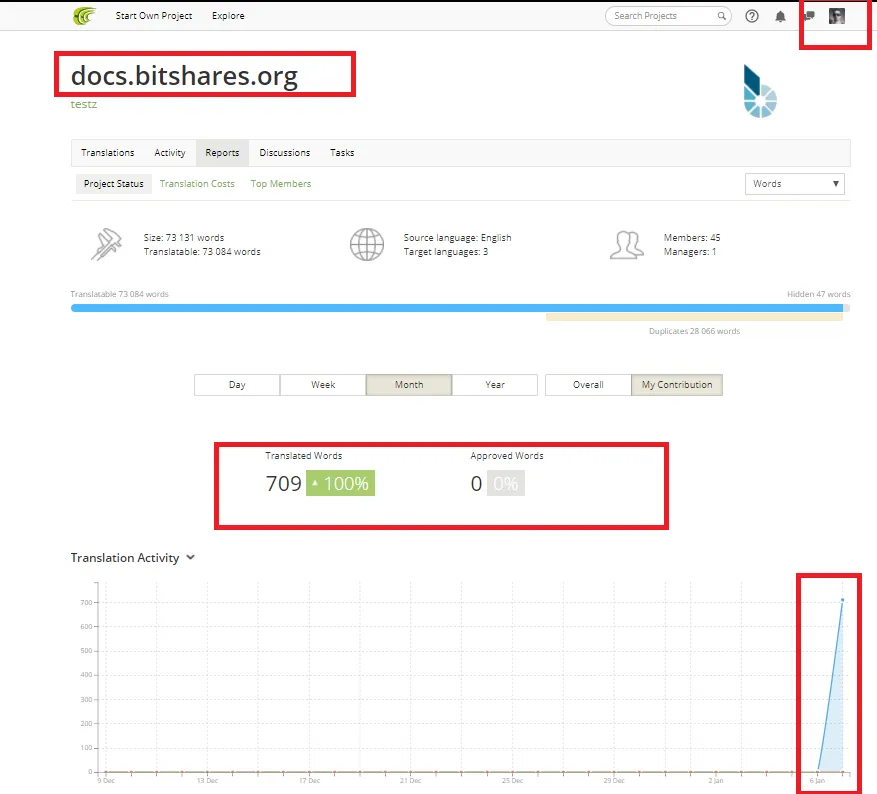Image resolution: width=877 pixels, height=794 pixels.
Task: Switch to the Discussions tab
Action: (284, 153)
